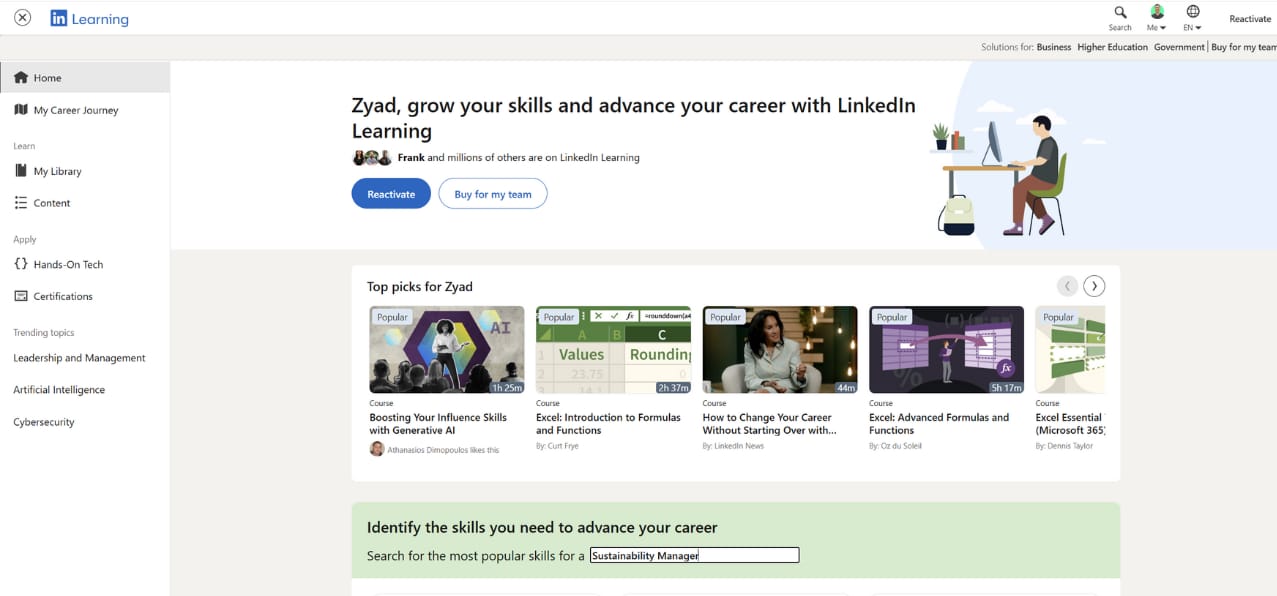The width and height of the screenshot is (1277, 596).
Task: Open My Career Journey map icon
Action: point(21,110)
